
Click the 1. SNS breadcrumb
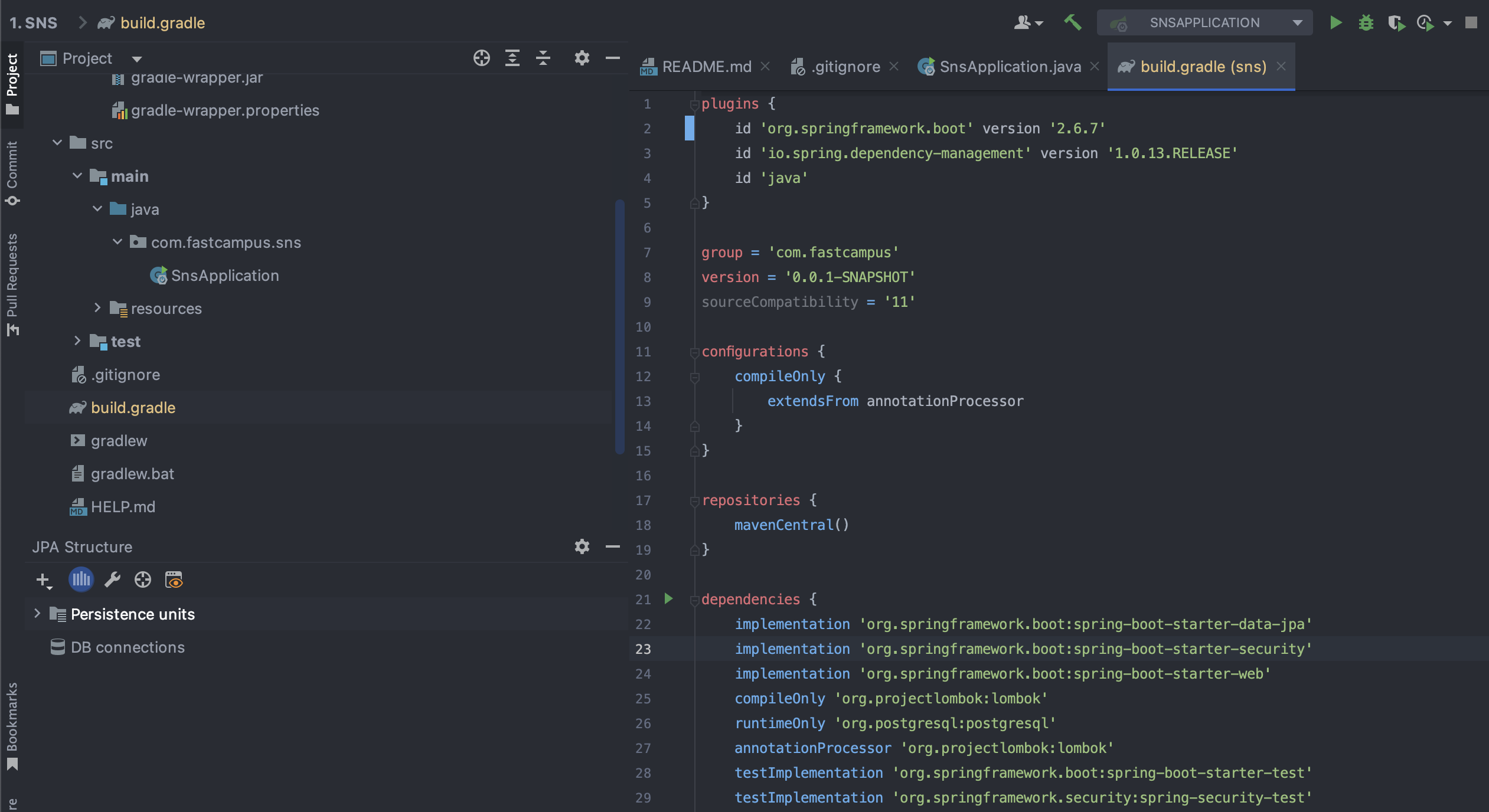click(x=34, y=23)
